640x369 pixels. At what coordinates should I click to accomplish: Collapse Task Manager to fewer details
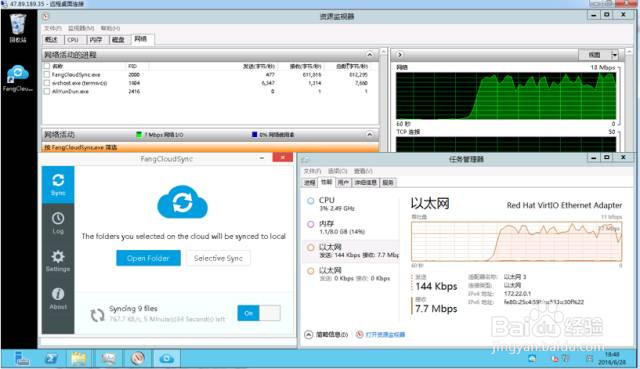(x=326, y=335)
